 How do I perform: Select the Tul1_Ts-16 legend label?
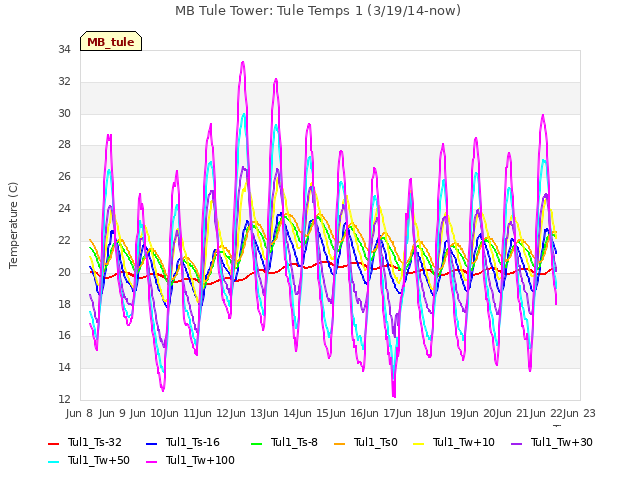193,442
